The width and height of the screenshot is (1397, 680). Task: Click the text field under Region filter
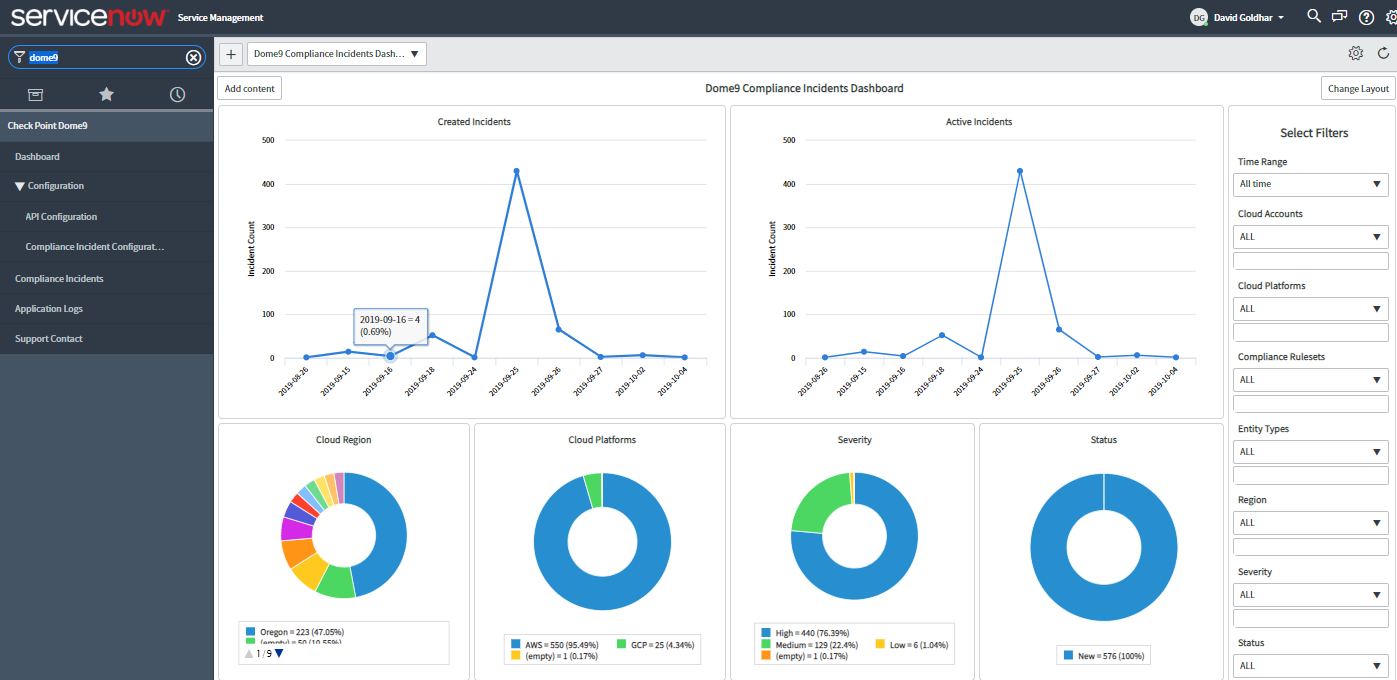pyautogui.click(x=1311, y=547)
